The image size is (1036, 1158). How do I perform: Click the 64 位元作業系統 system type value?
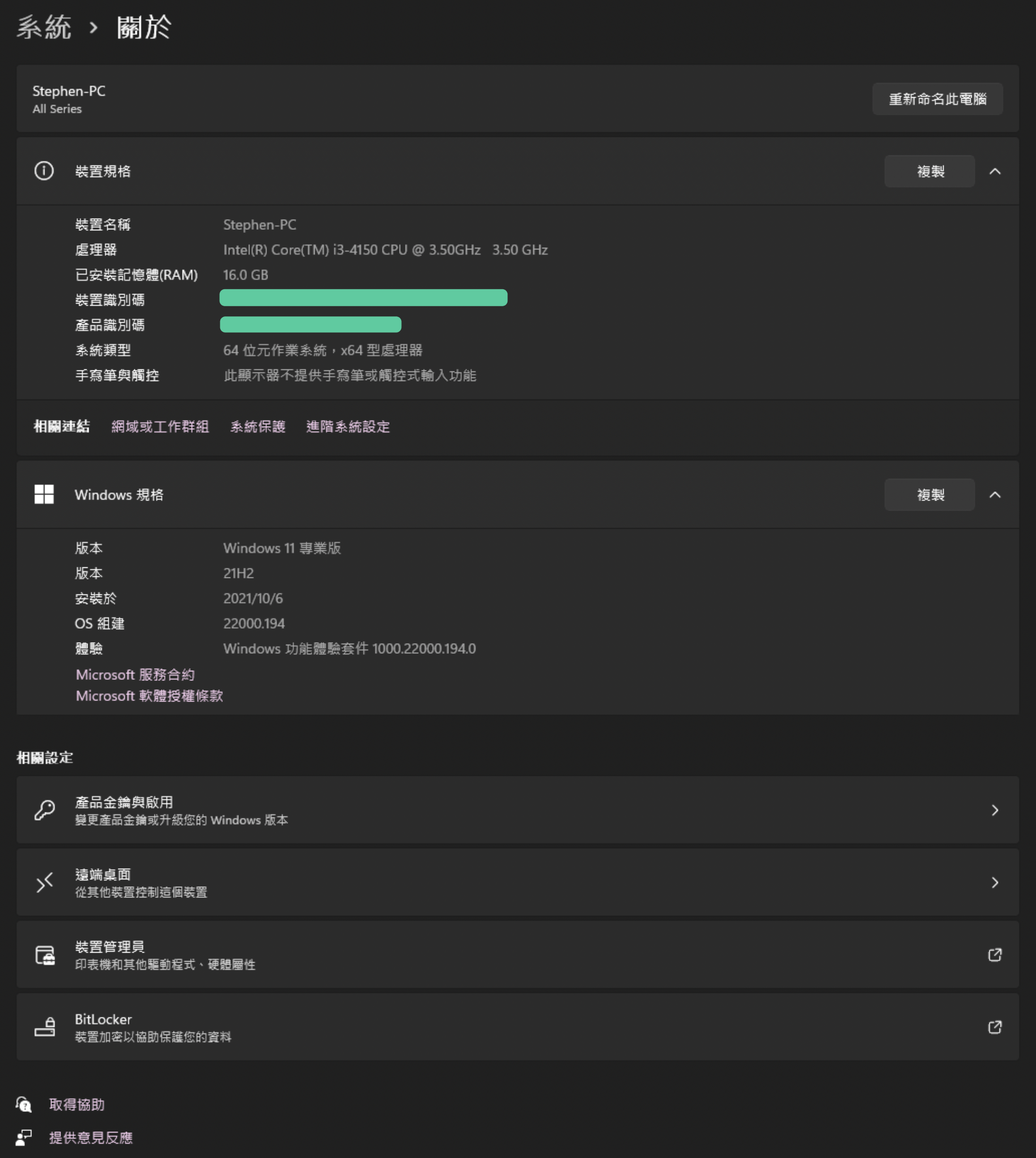click(323, 350)
